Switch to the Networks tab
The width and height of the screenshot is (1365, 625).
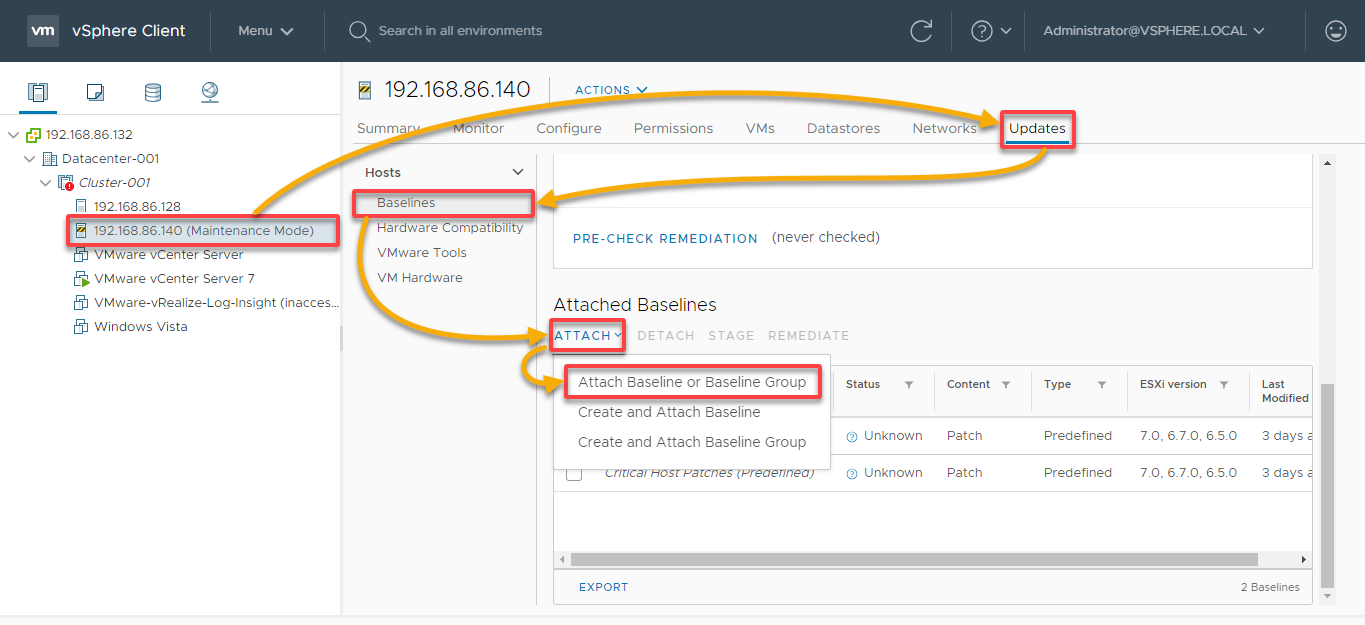tap(944, 128)
